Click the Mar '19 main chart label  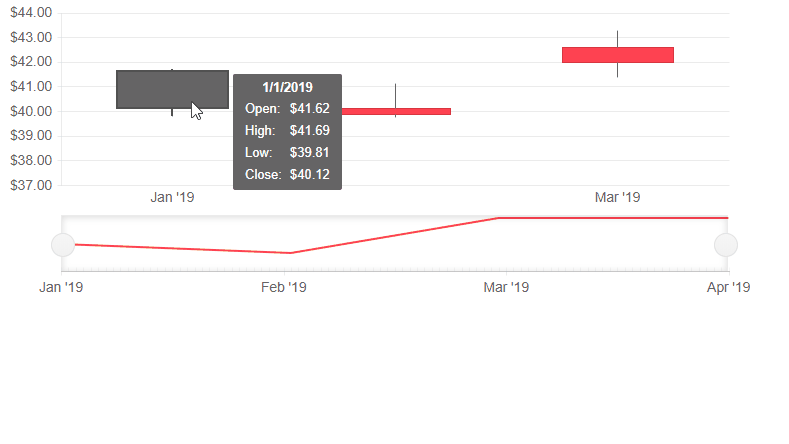[x=617, y=197]
